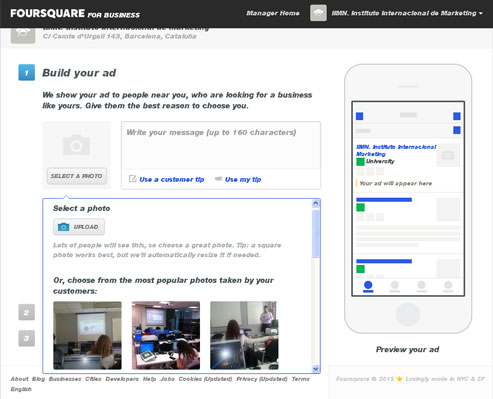Image resolution: width=493 pixels, height=399 pixels.
Task: Open the Cities footer link
Action: pos(93,379)
